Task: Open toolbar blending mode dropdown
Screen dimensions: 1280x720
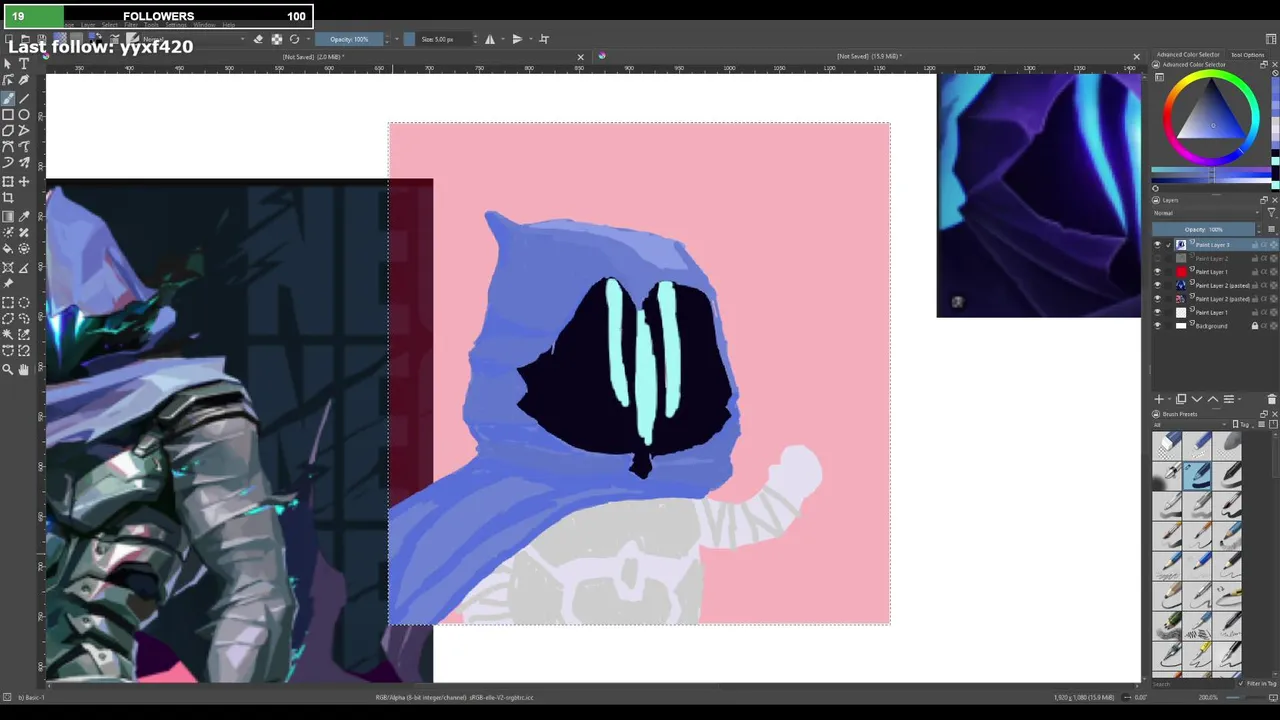Action: point(192,39)
